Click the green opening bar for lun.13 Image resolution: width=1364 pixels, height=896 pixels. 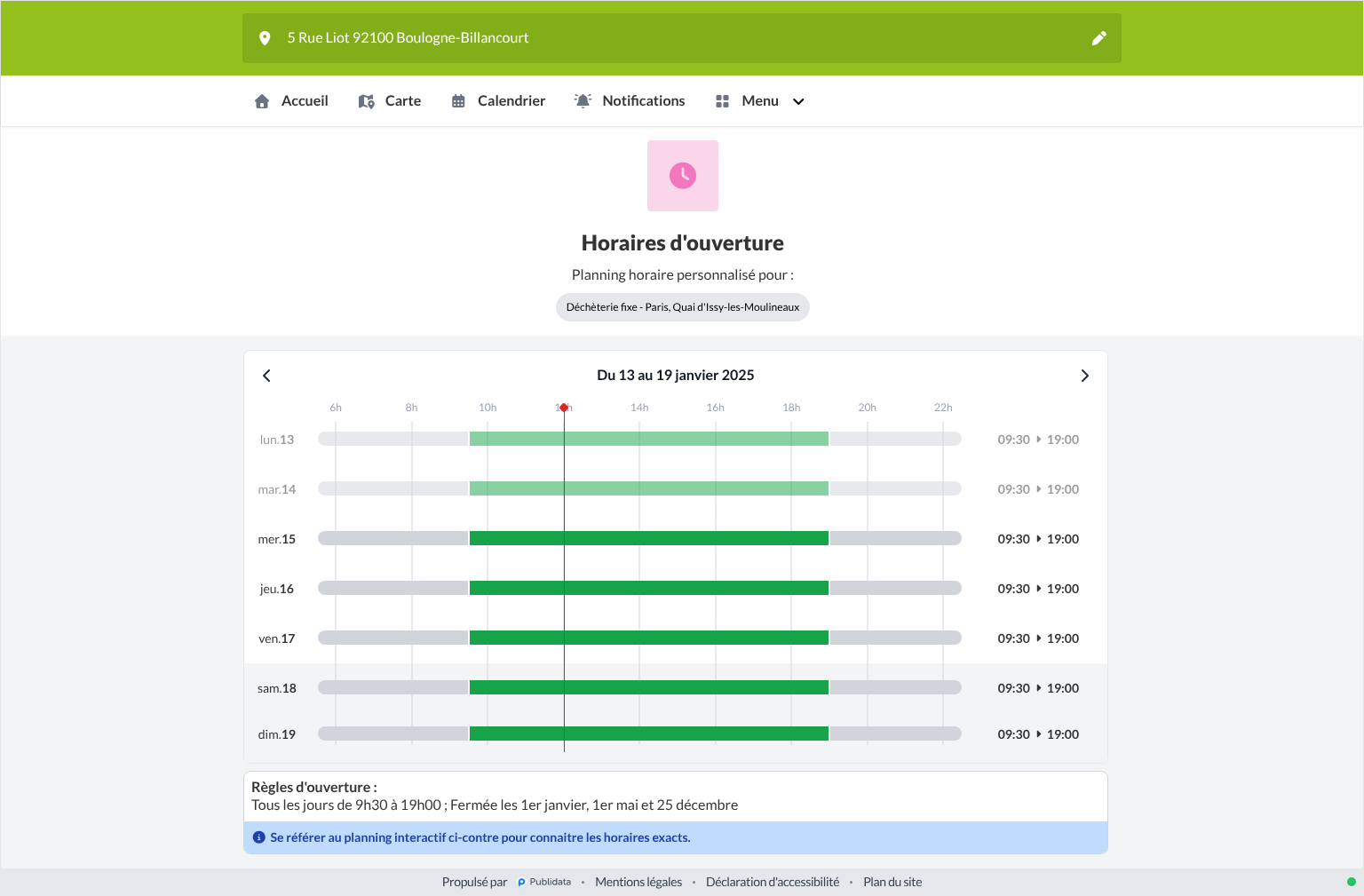(x=649, y=439)
